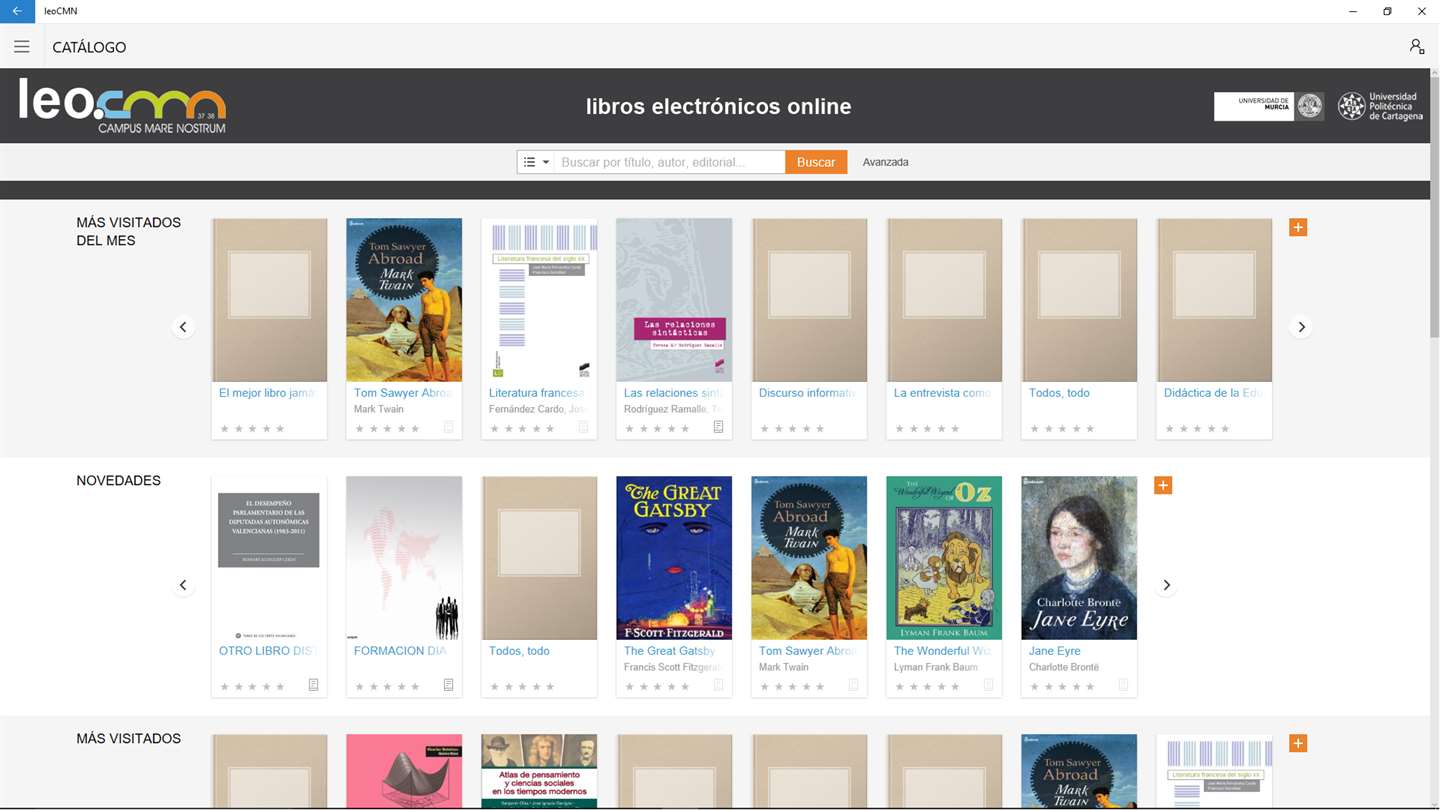Click plus icon for Novedades section
The width and height of the screenshot is (1440, 810).
pos(1163,486)
